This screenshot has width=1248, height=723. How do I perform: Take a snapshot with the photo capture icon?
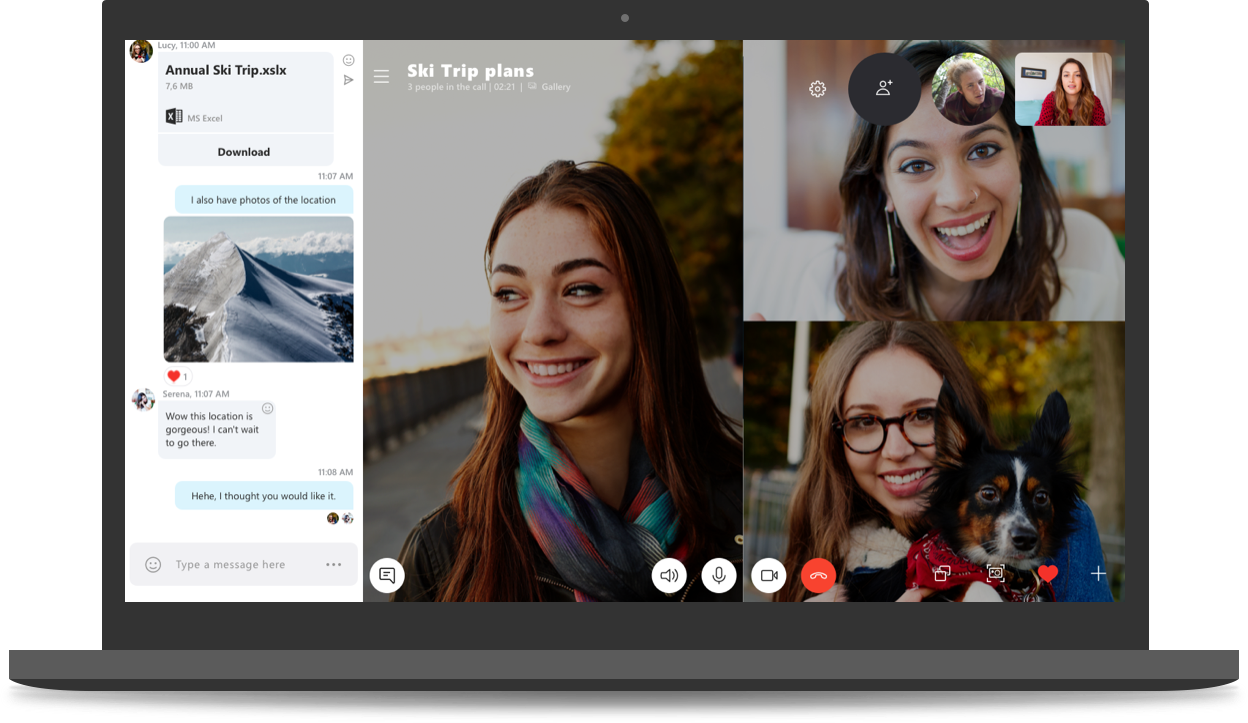pyautogui.click(x=995, y=573)
